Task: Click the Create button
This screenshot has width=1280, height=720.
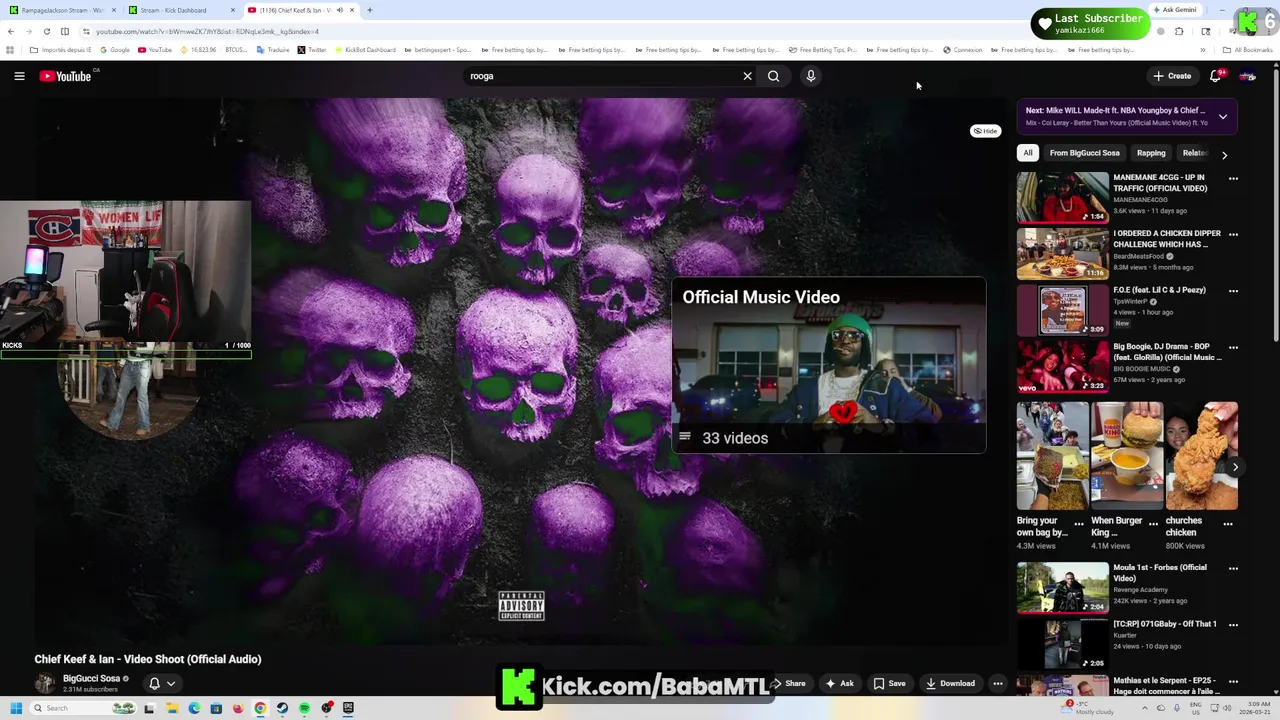Action: click(1172, 76)
